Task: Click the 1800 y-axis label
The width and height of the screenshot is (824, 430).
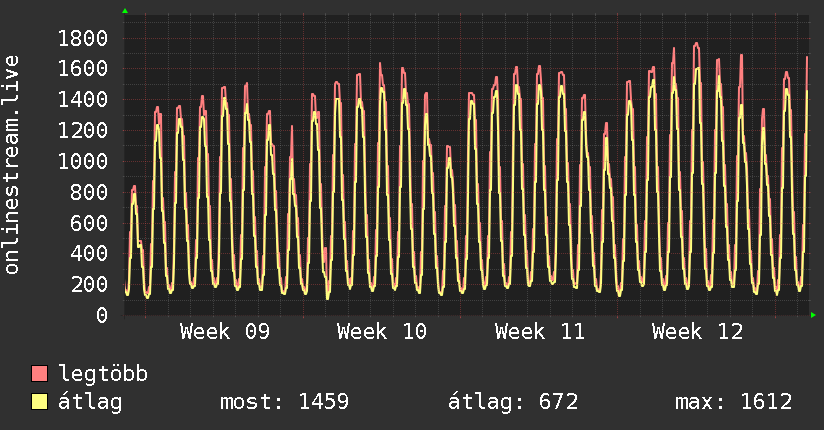Action: [83, 38]
